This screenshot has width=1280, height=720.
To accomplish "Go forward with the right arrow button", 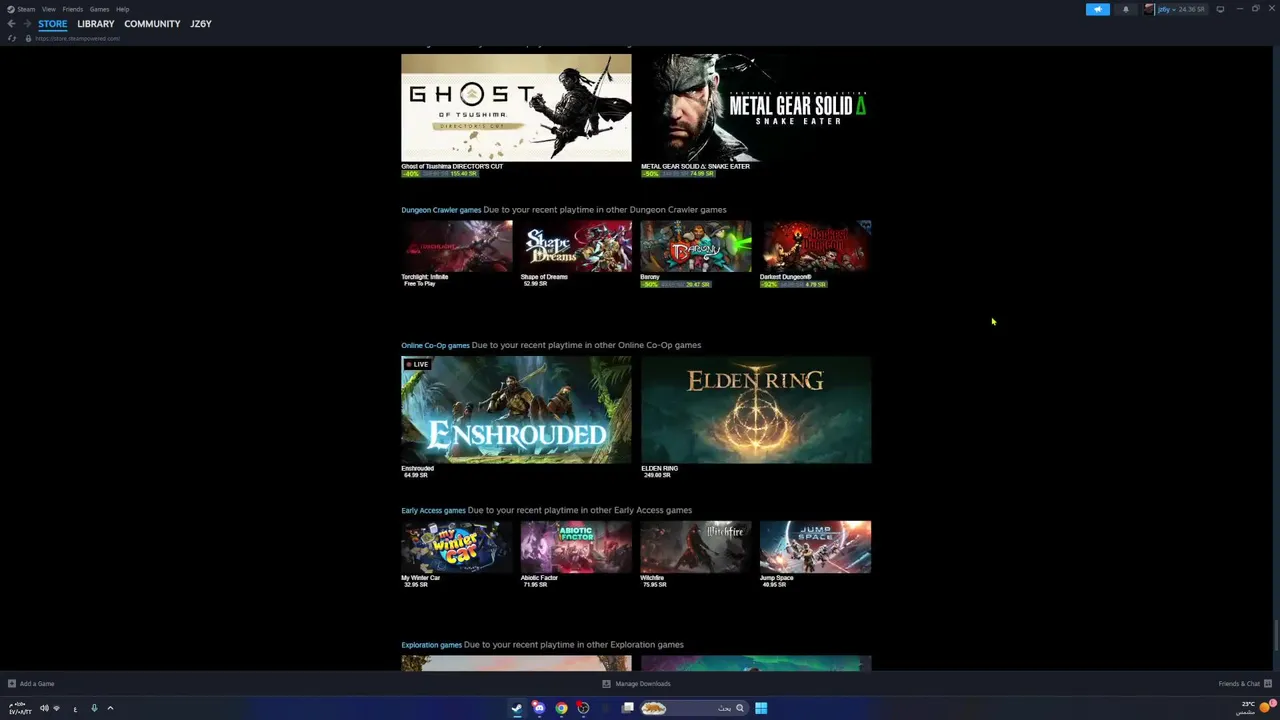I will click(x=26, y=24).
